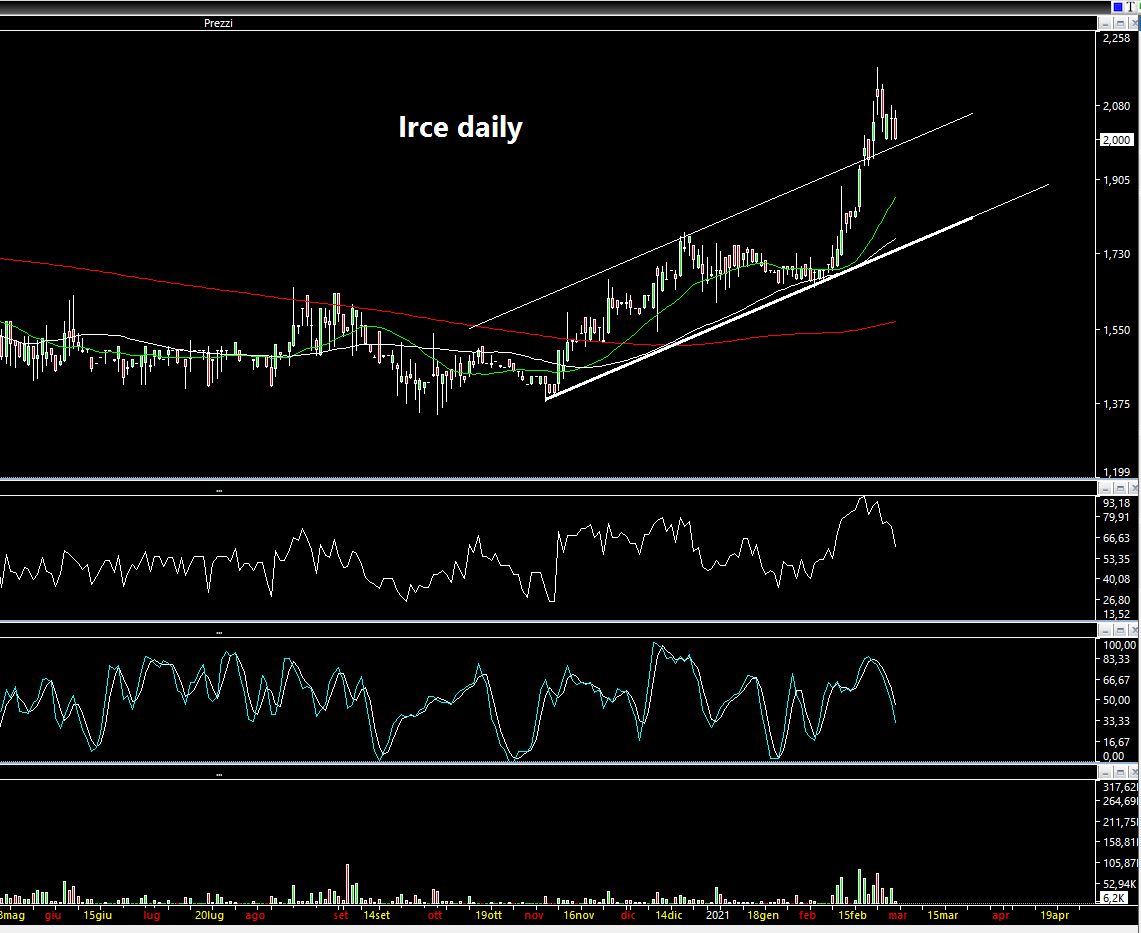Maximize the stochastic panel with 100,00 scale

[x=1121, y=630]
